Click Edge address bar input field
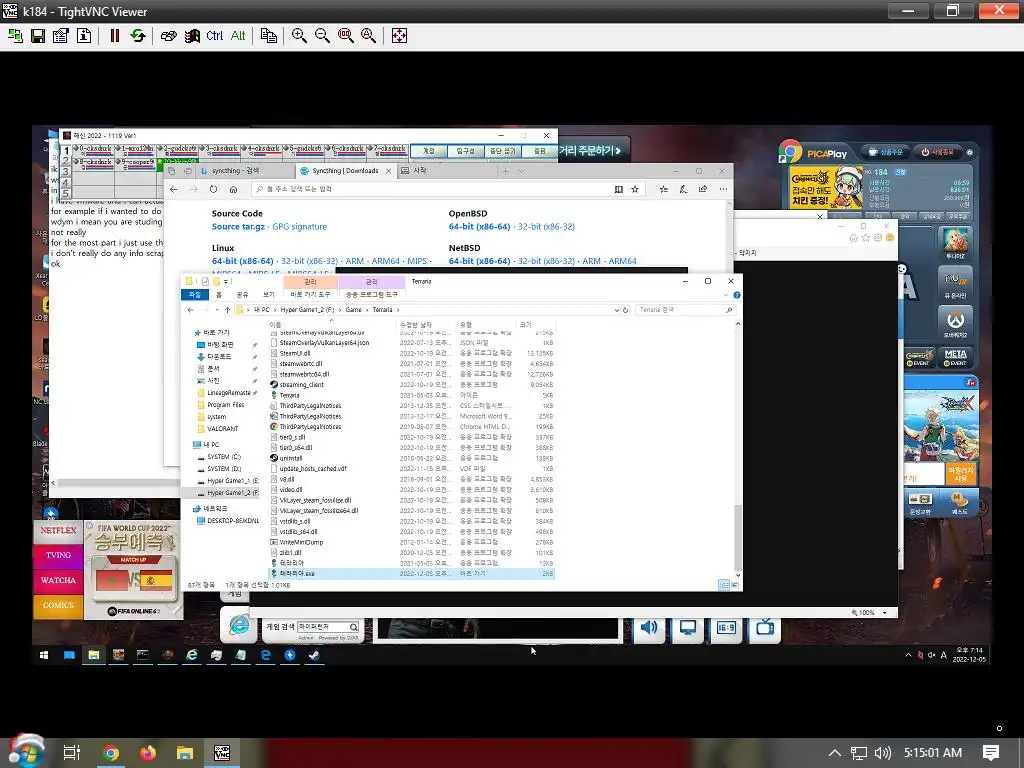Screen dimensions: 1024x768 [x=431, y=189]
